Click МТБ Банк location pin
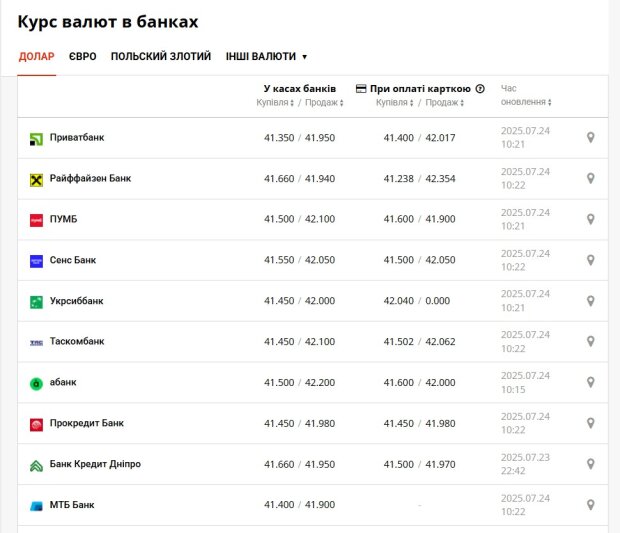 590,505
